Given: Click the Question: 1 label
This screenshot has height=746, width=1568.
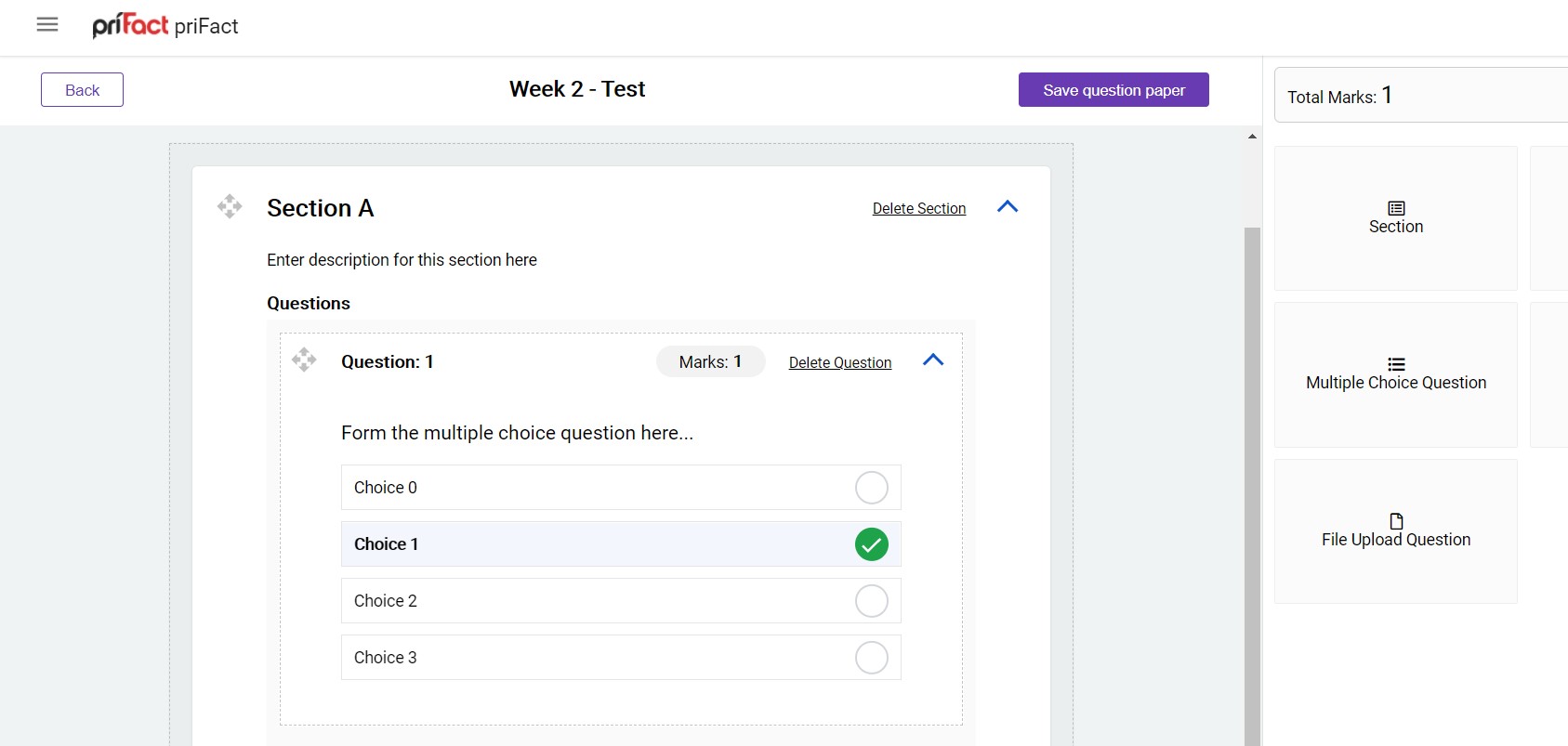Looking at the screenshot, I should coord(388,362).
